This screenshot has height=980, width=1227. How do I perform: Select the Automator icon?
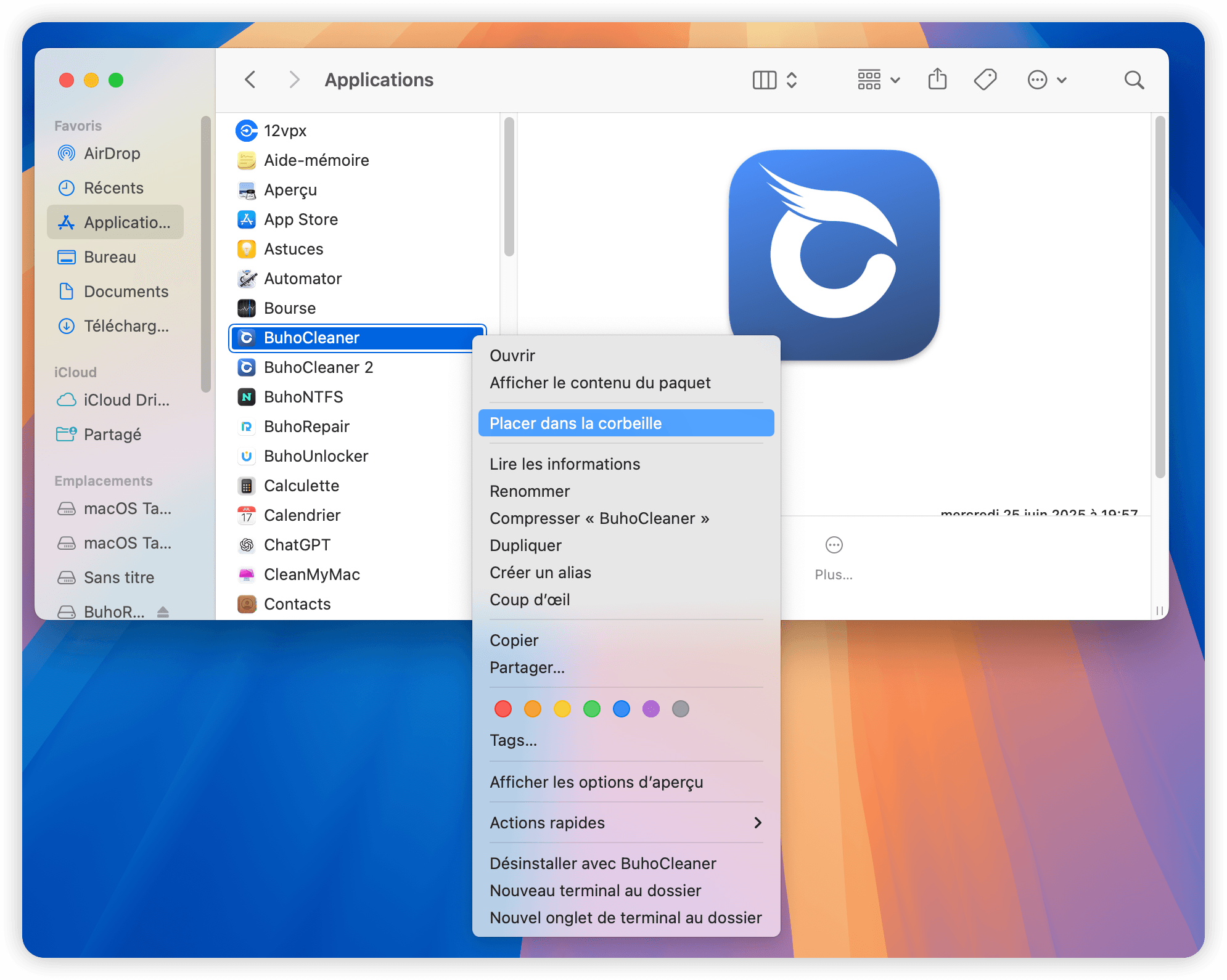point(247,279)
